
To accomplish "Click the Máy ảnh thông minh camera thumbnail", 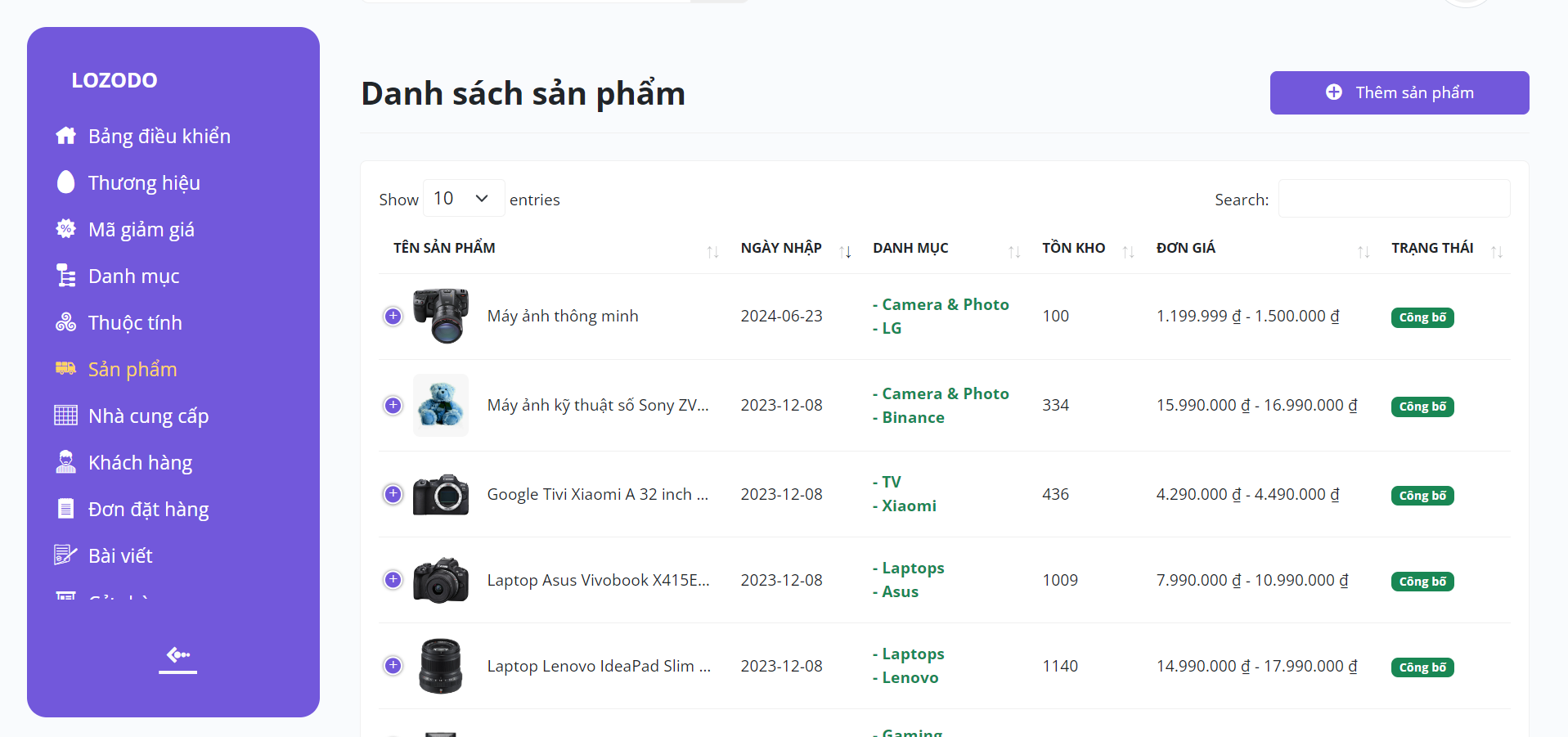I will tap(441, 316).
